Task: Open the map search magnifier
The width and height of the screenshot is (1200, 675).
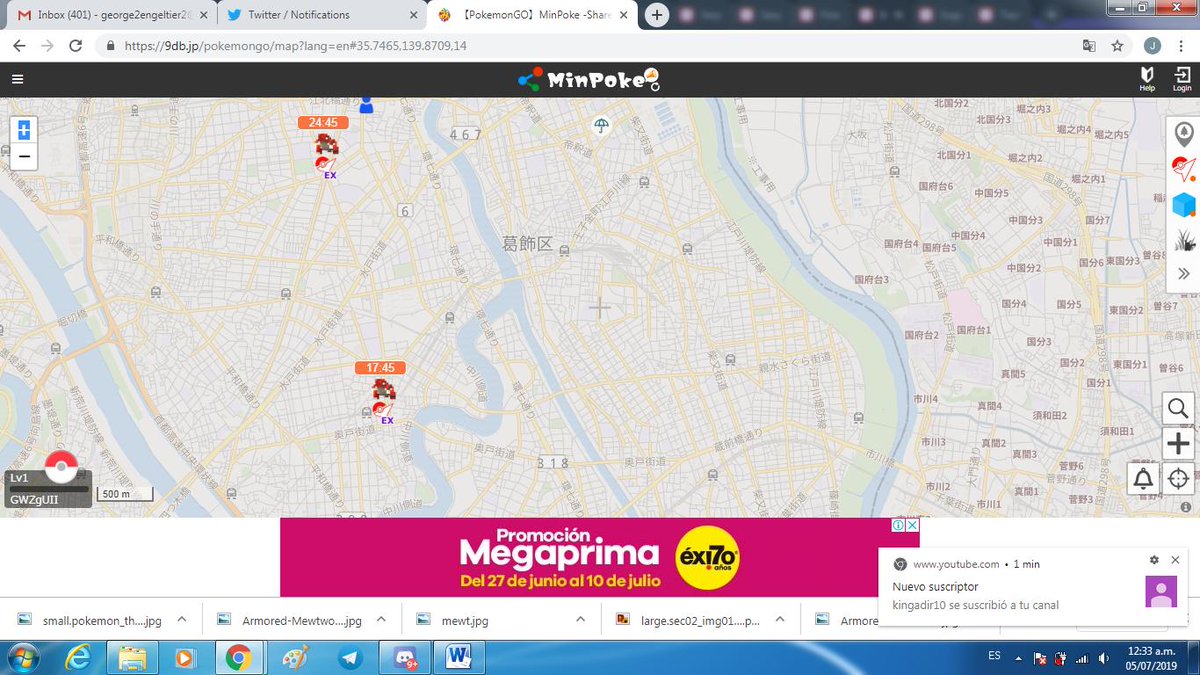Action: coord(1178,408)
